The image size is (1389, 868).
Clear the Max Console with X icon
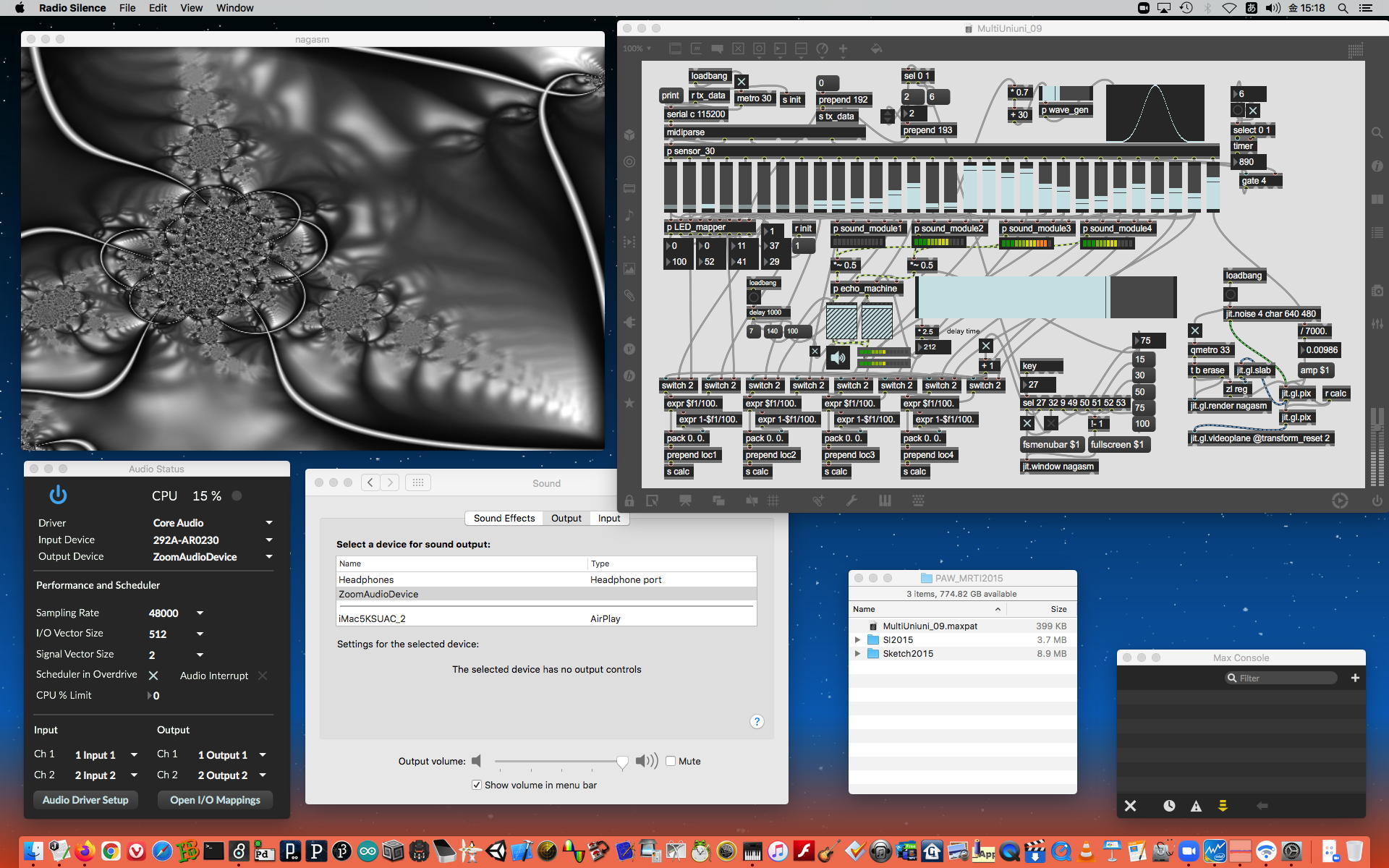[1130, 806]
